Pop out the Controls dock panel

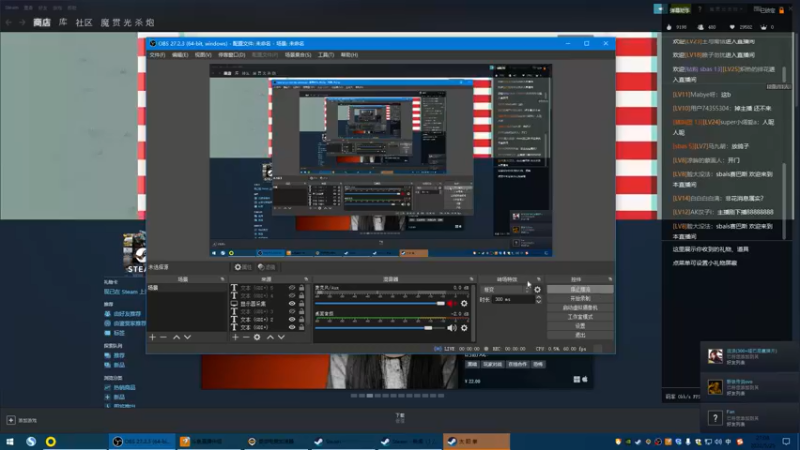pyautogui.click(x=610, y=279)
